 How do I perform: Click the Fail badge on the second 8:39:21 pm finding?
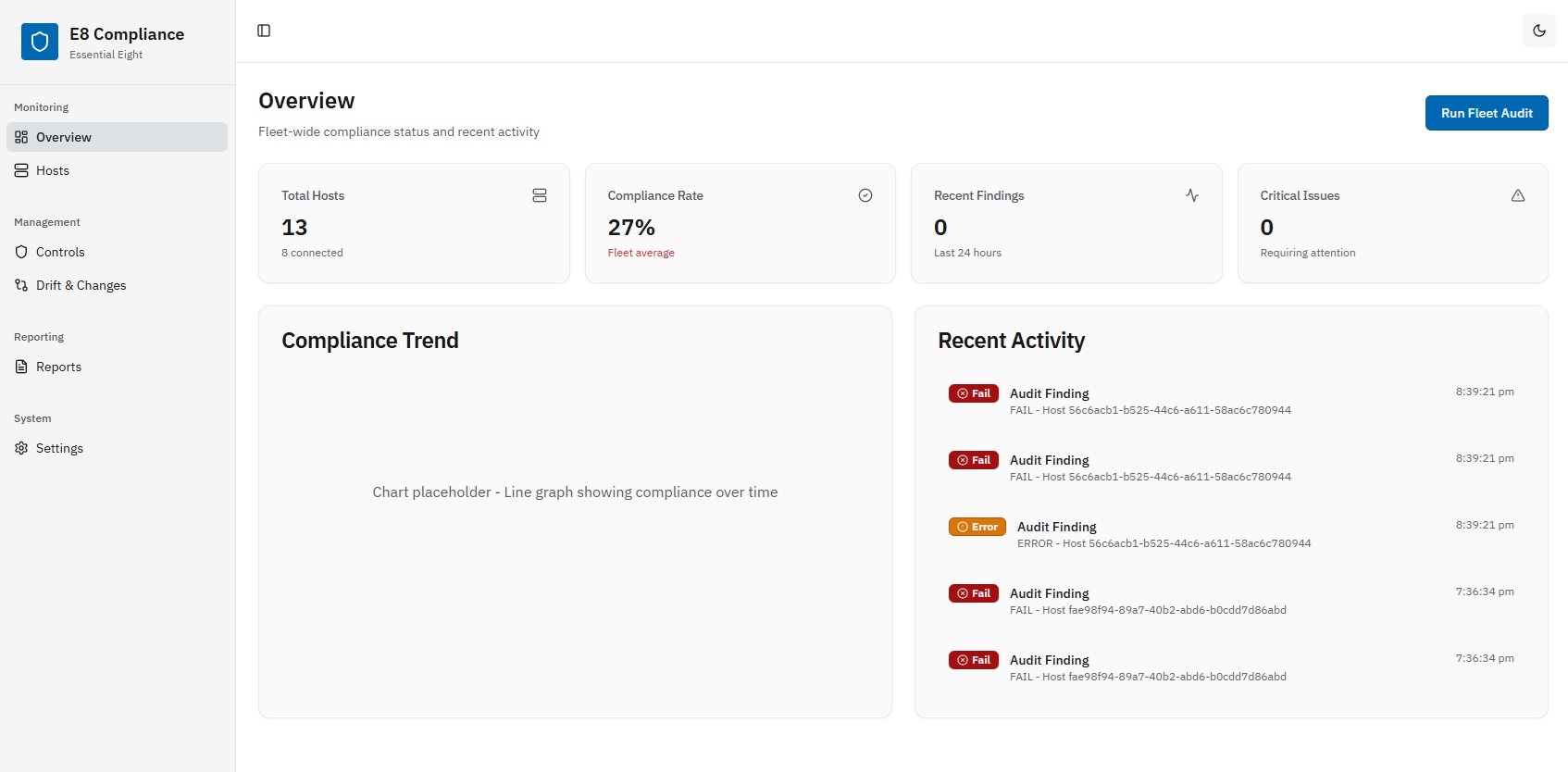click(x=974, y=460)
